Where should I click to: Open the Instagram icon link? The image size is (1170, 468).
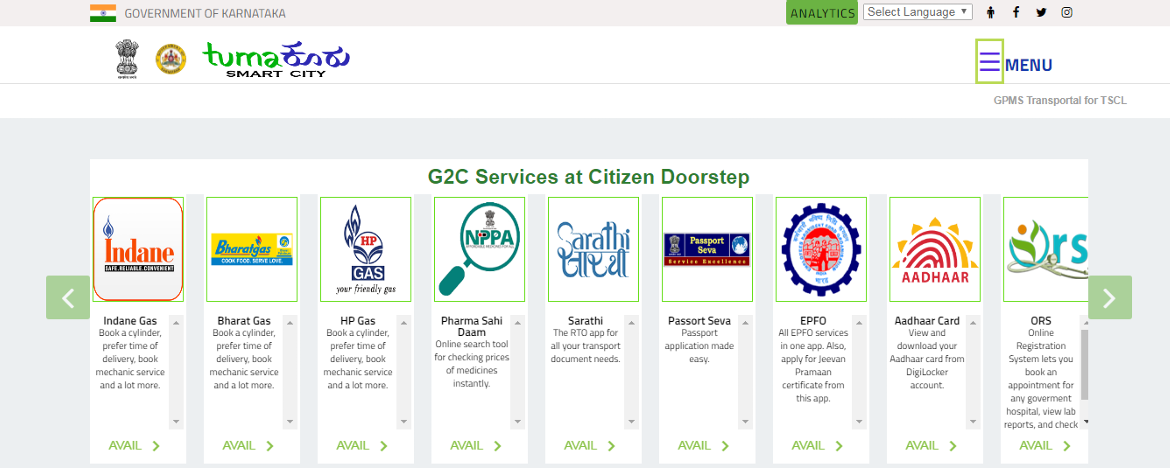coord(1067,12)
